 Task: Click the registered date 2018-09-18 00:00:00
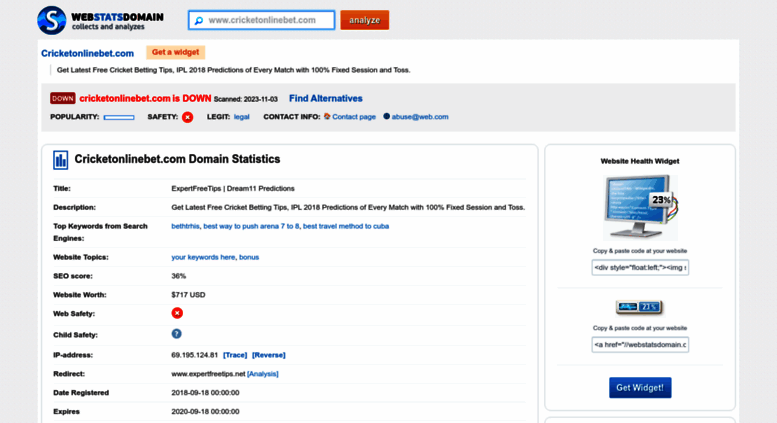[205, 393]
